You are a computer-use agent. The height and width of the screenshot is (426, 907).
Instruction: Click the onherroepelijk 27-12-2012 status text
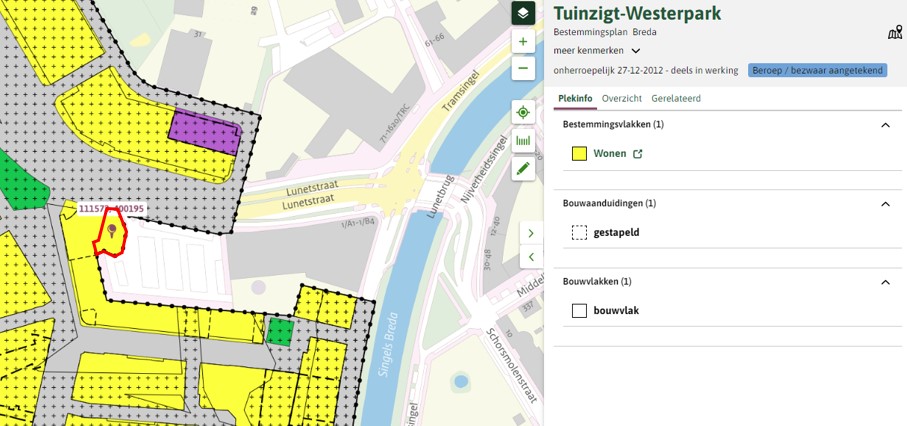tap(646, 70)
